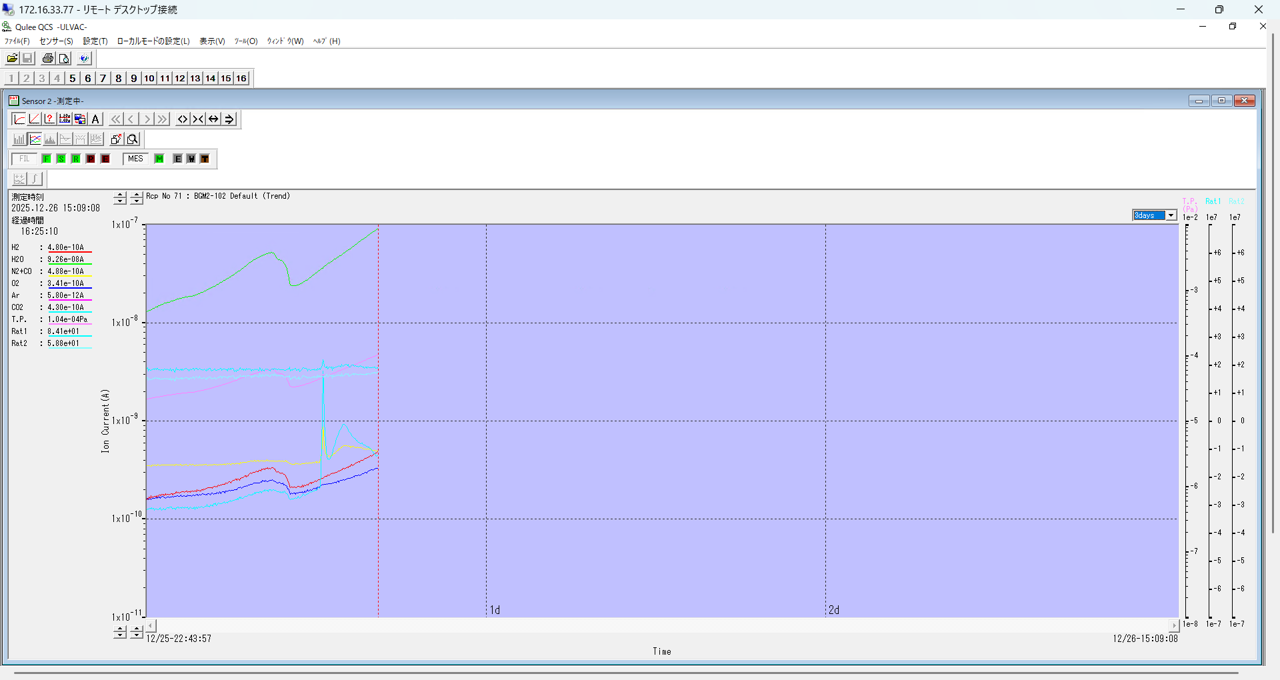Open the properties icon with red mark
1280x680 pixels.
click(117, 139)
